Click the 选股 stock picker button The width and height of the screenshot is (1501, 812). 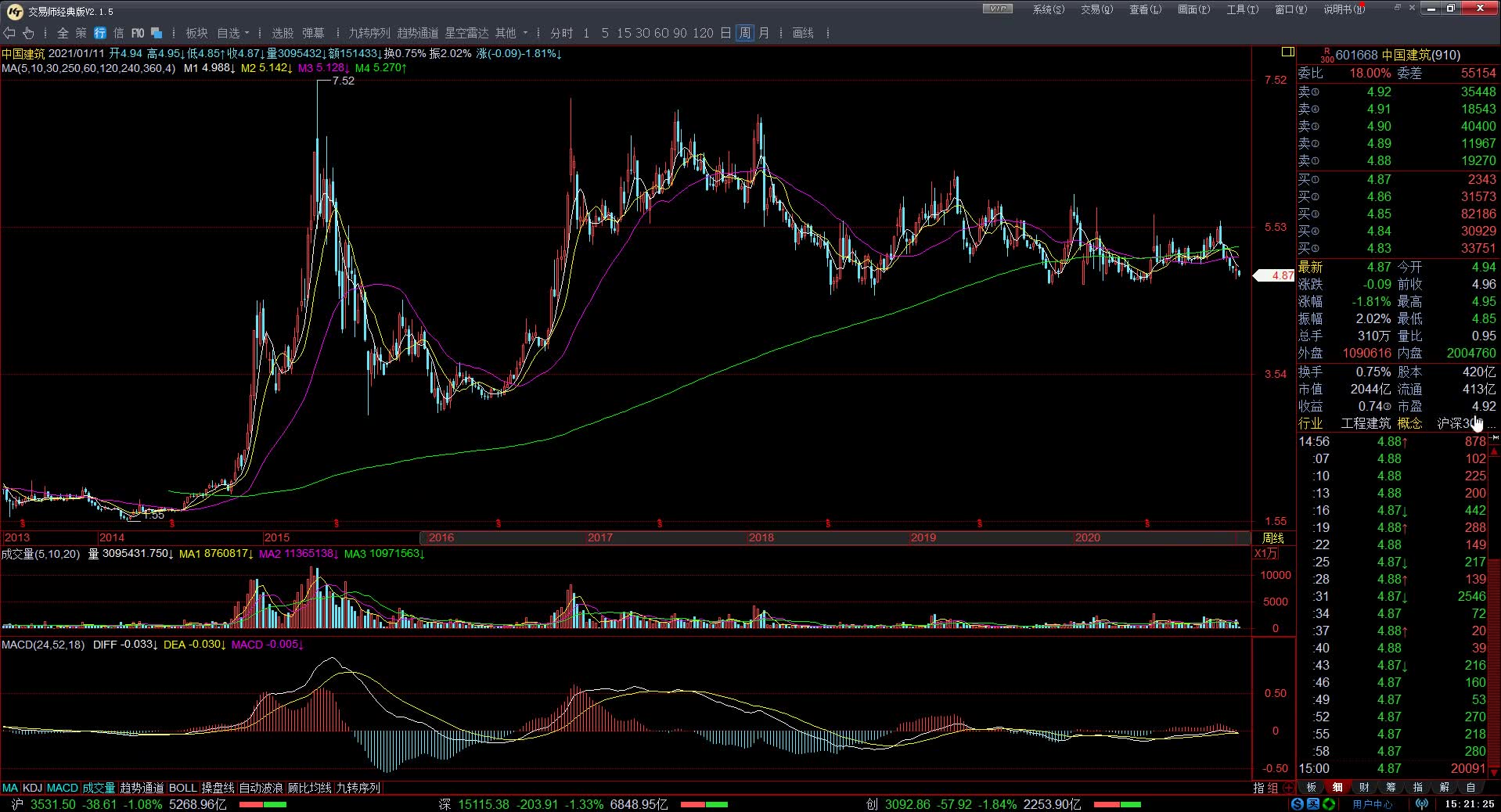(x=283, y=33)
